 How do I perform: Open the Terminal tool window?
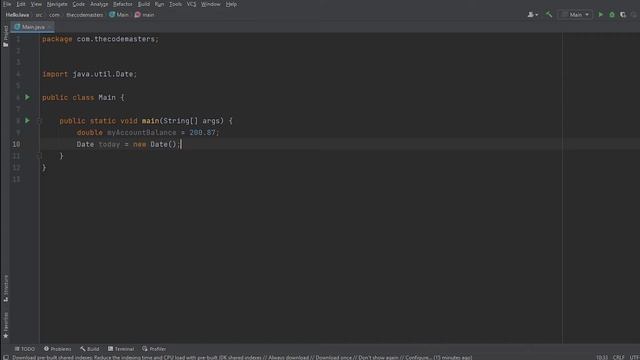[121, 349]
